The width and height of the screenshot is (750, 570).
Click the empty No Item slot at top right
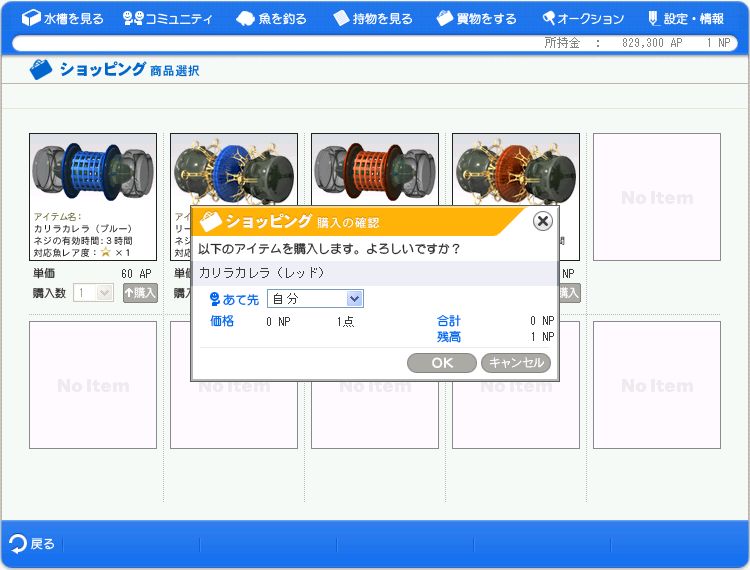pyautogui.click(x=656, y=197)
